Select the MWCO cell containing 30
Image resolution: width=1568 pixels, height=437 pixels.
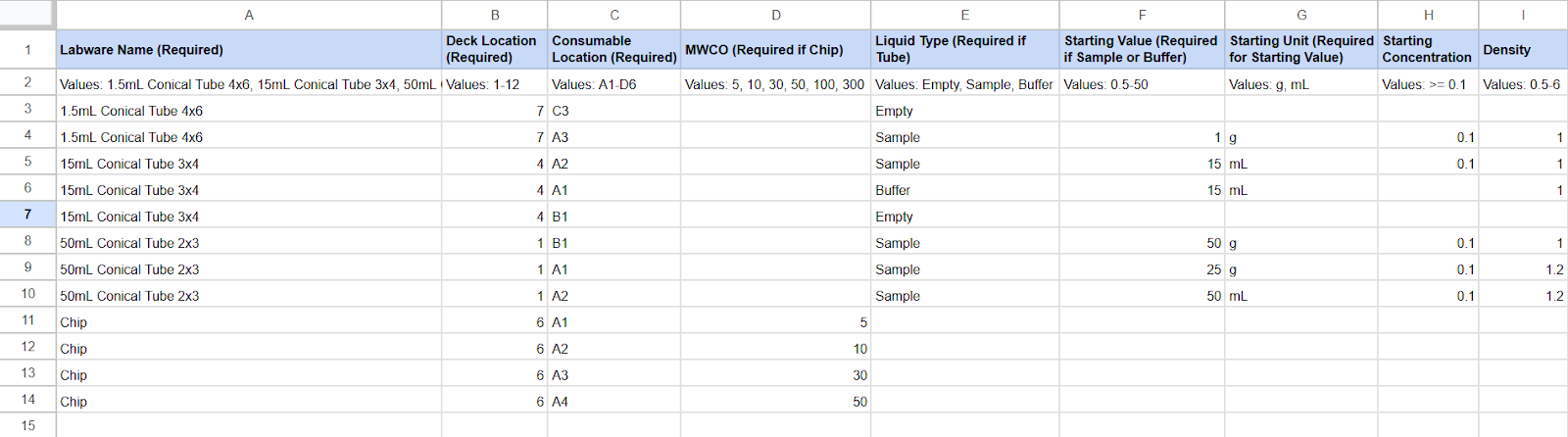point(775,375)
